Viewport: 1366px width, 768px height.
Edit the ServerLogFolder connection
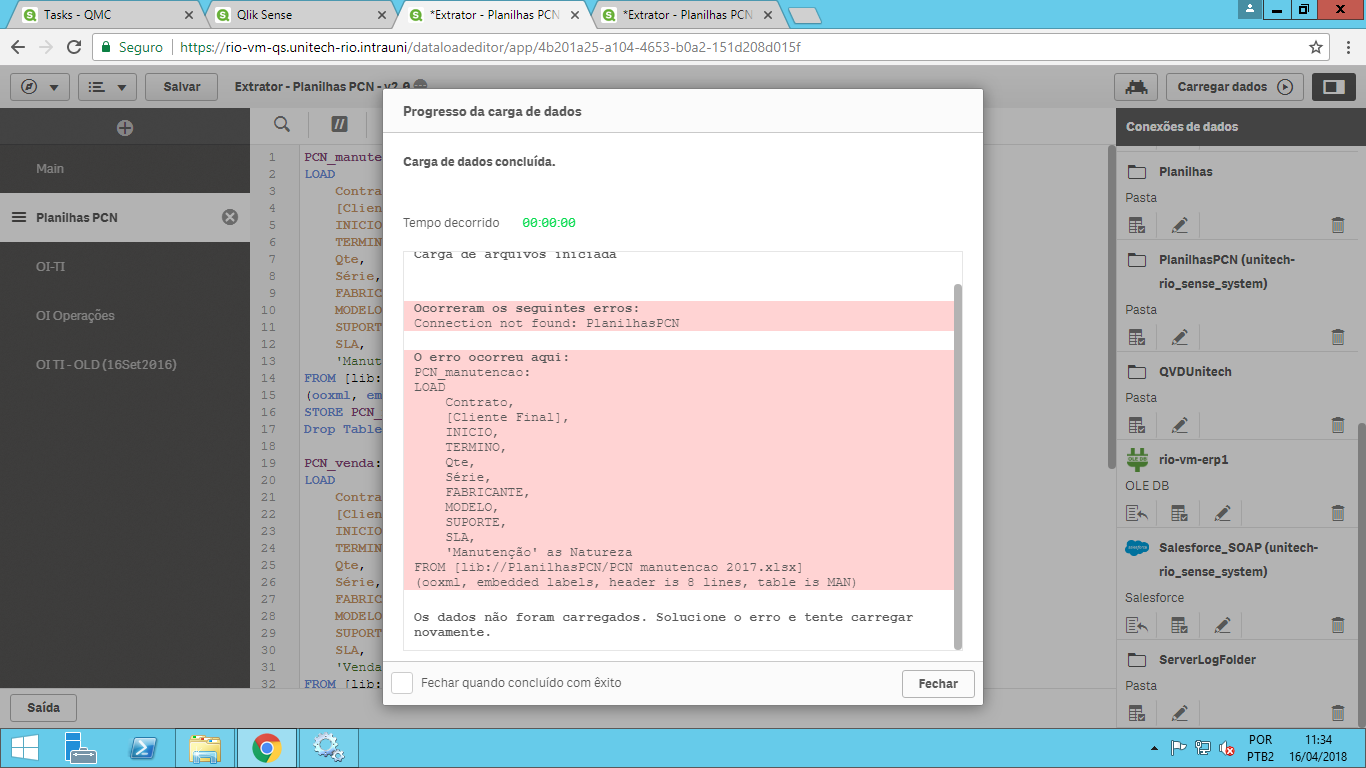[1180, 713]
